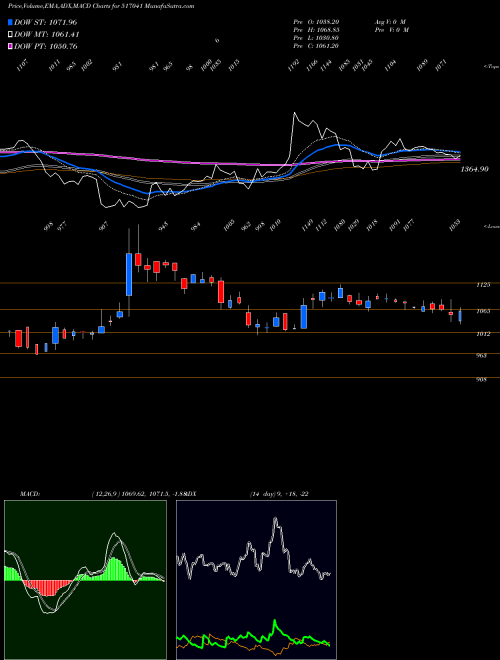Screen dimensions: 500x660
Task: Click the 'Pre C: 1061.20' close value
Action: (x=316, y=46)
